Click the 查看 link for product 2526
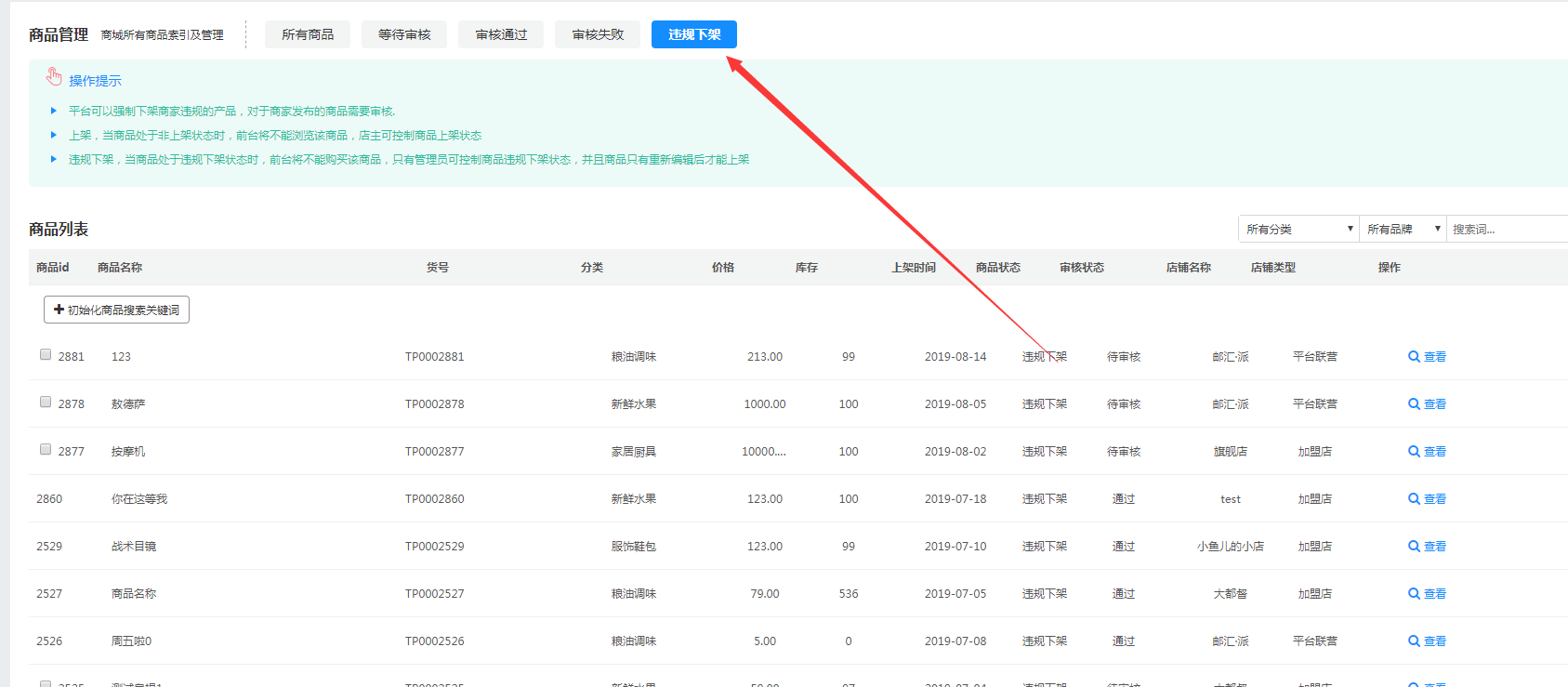The image size is (1568, 687). pyautogui.click(x=1435, y=641)
